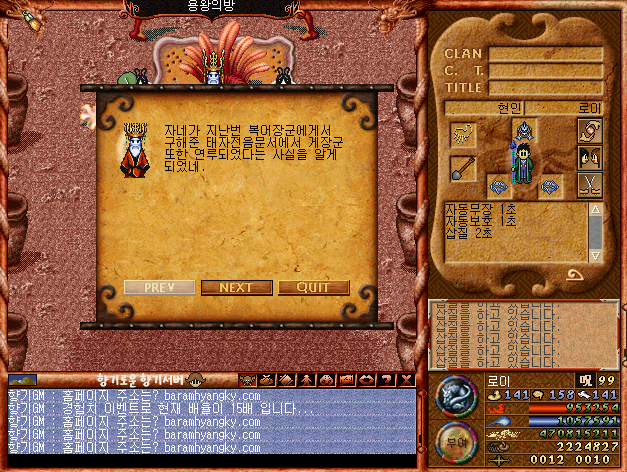
Task: Click the dragon orb emblem
Action: [457, 396]
